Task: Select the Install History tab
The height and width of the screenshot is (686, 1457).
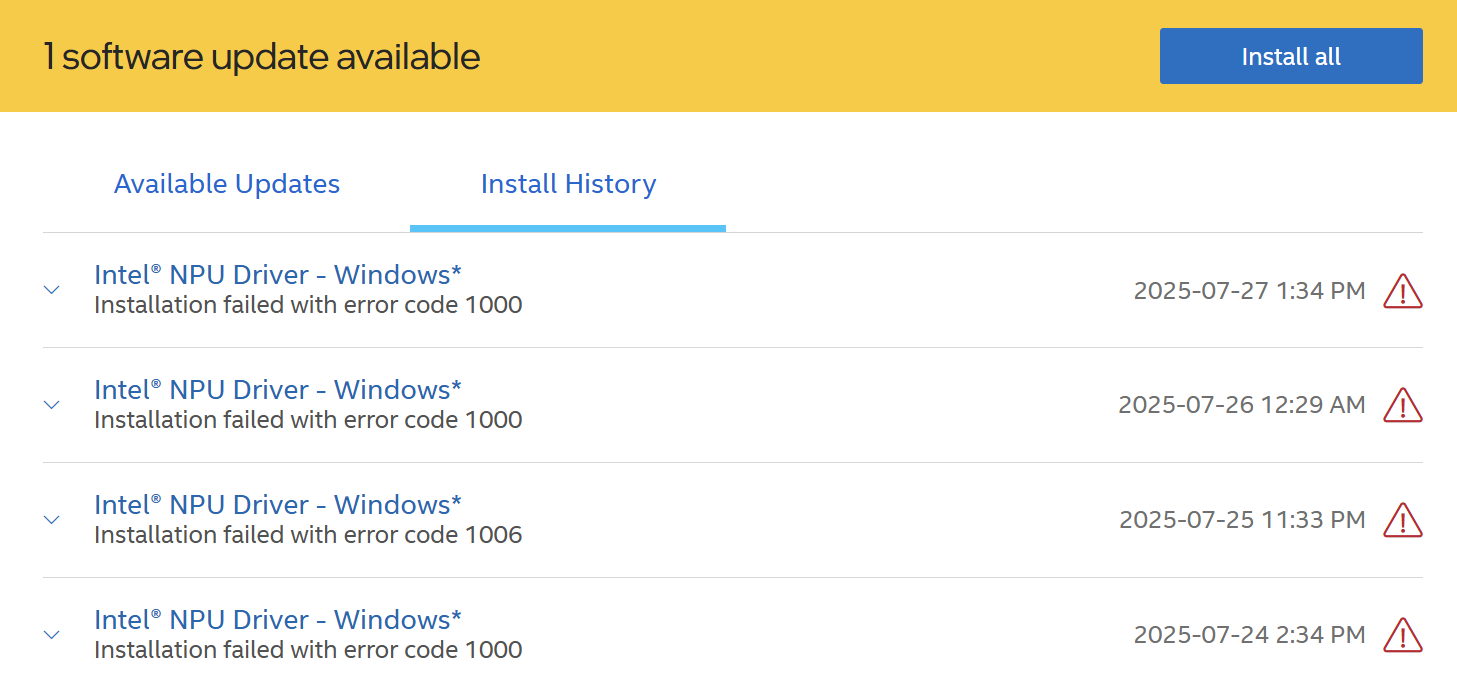Action: pyautogui.click(x=568, y=184)
